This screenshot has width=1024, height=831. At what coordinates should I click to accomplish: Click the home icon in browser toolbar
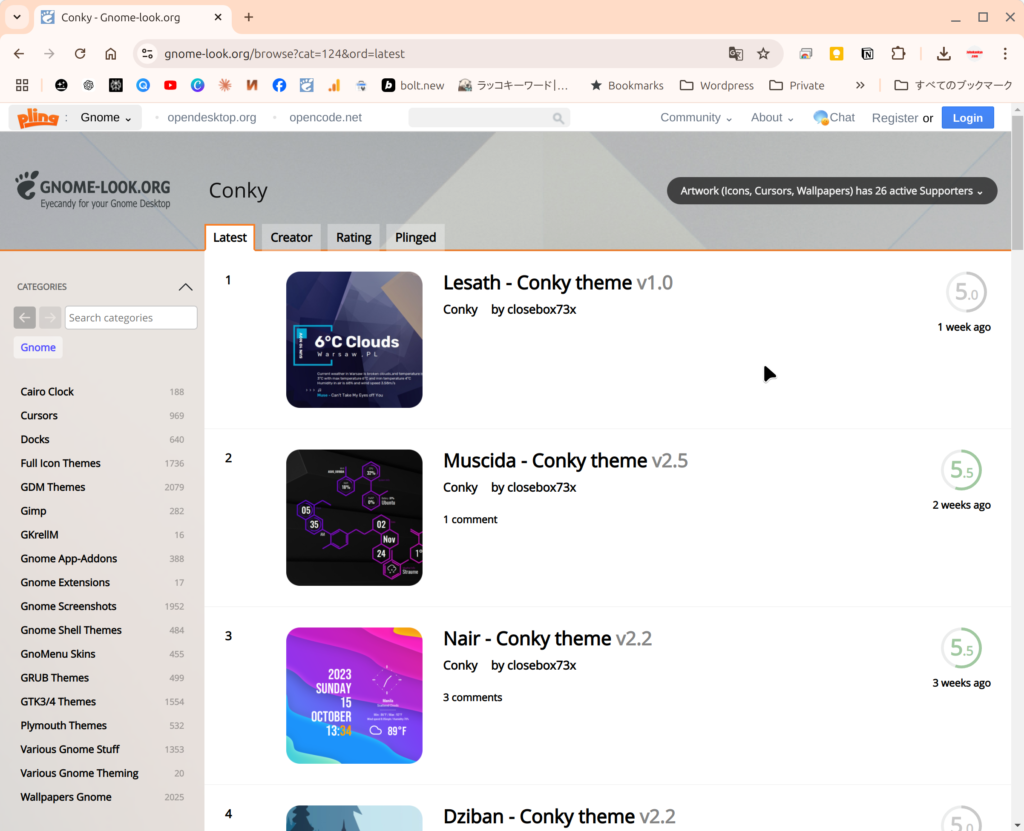pyautogui.click(x=111, y=54)
